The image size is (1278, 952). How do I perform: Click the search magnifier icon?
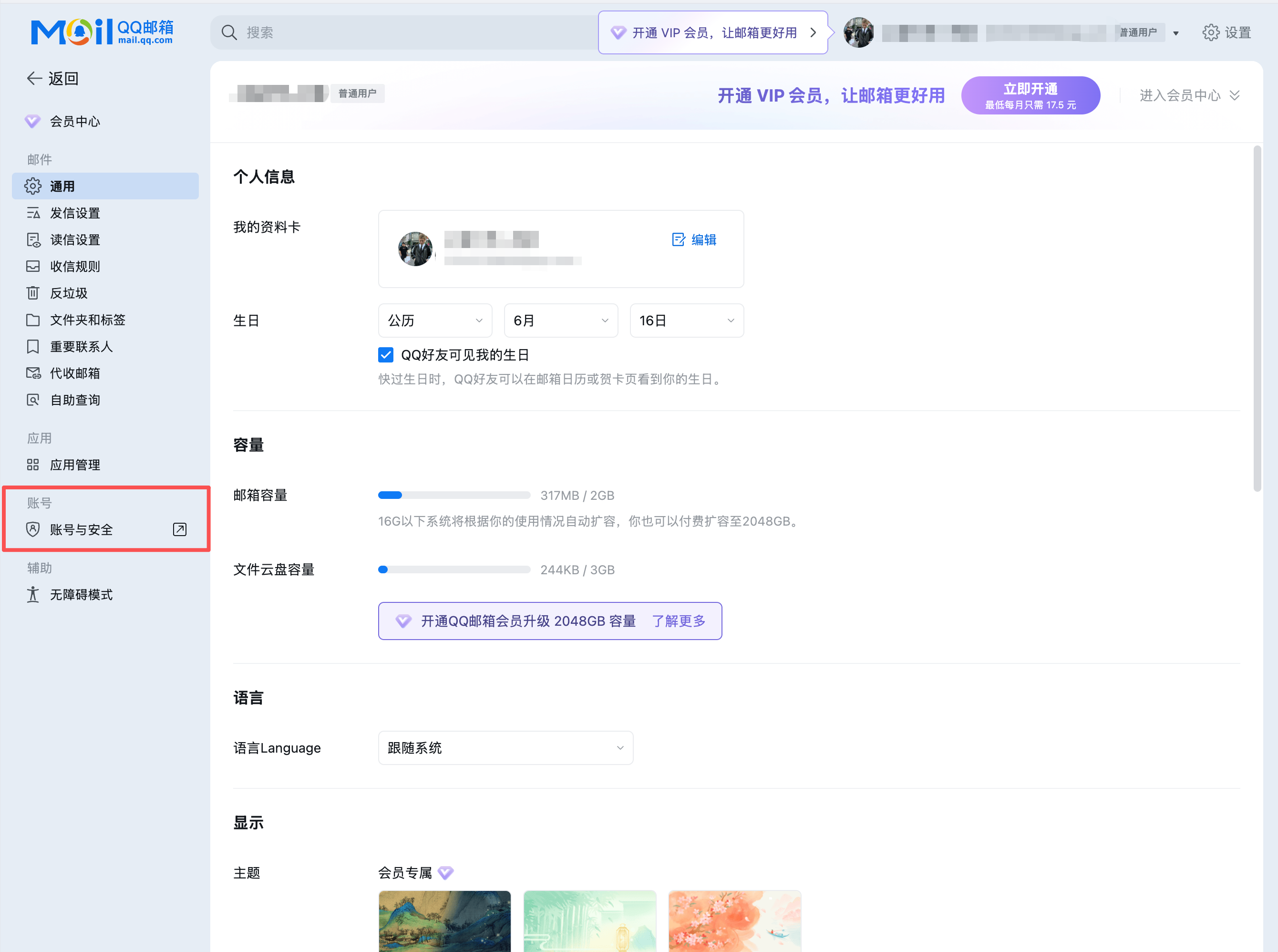coord(229,32)
